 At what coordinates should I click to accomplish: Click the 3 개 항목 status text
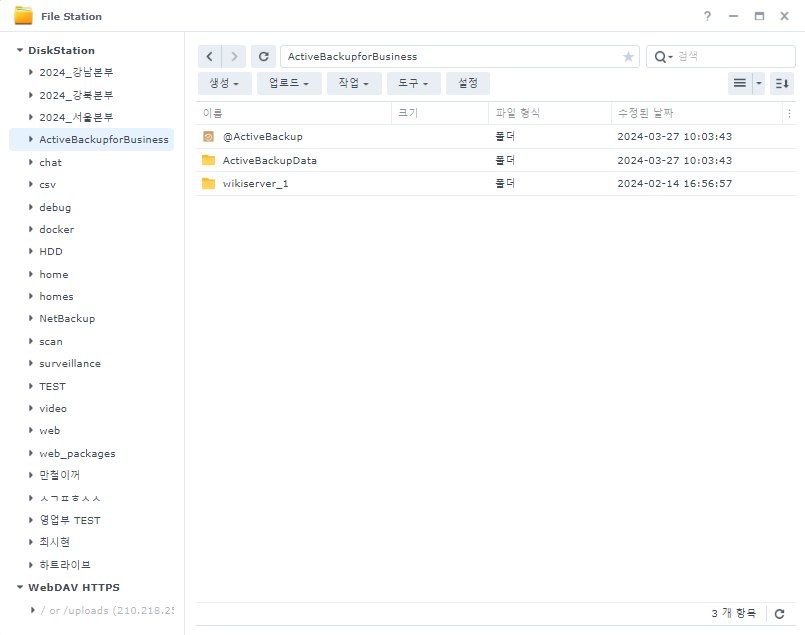point(734,613)
